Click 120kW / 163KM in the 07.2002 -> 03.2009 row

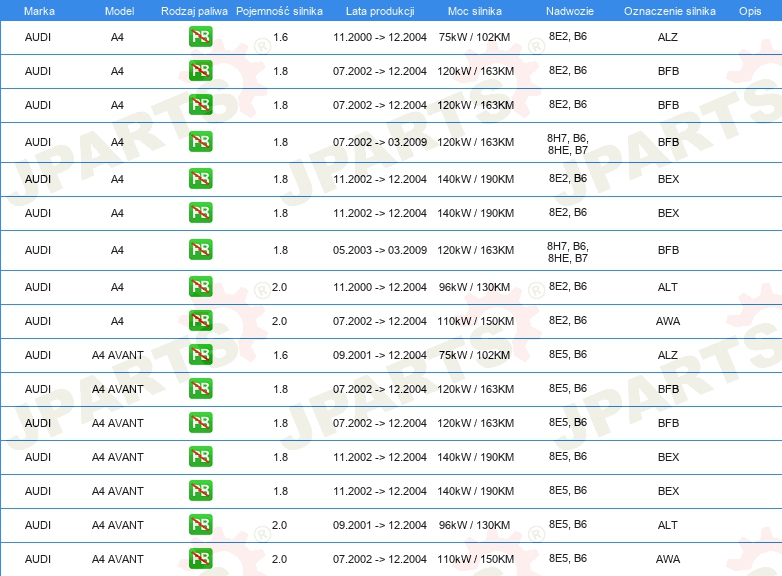tap(475, 142)
